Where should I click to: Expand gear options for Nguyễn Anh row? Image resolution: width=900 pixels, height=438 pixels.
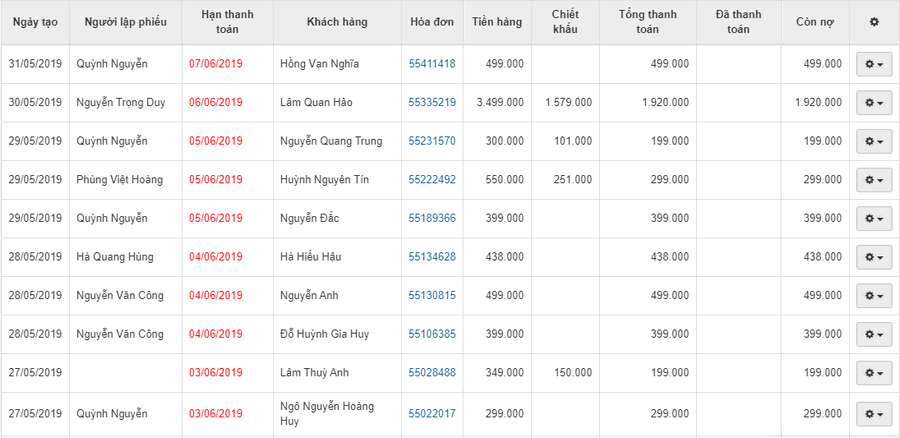(874, 296)
